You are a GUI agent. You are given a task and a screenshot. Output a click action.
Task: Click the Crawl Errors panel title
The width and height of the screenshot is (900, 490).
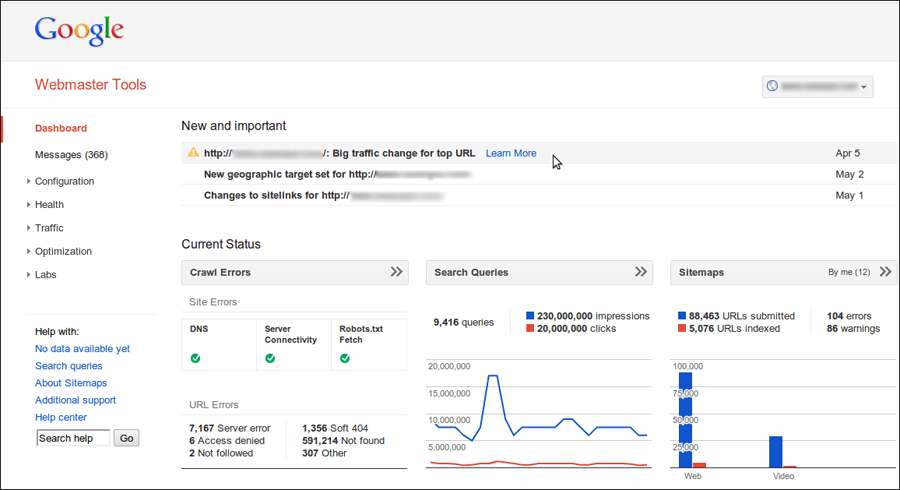(x=220, y=273)
